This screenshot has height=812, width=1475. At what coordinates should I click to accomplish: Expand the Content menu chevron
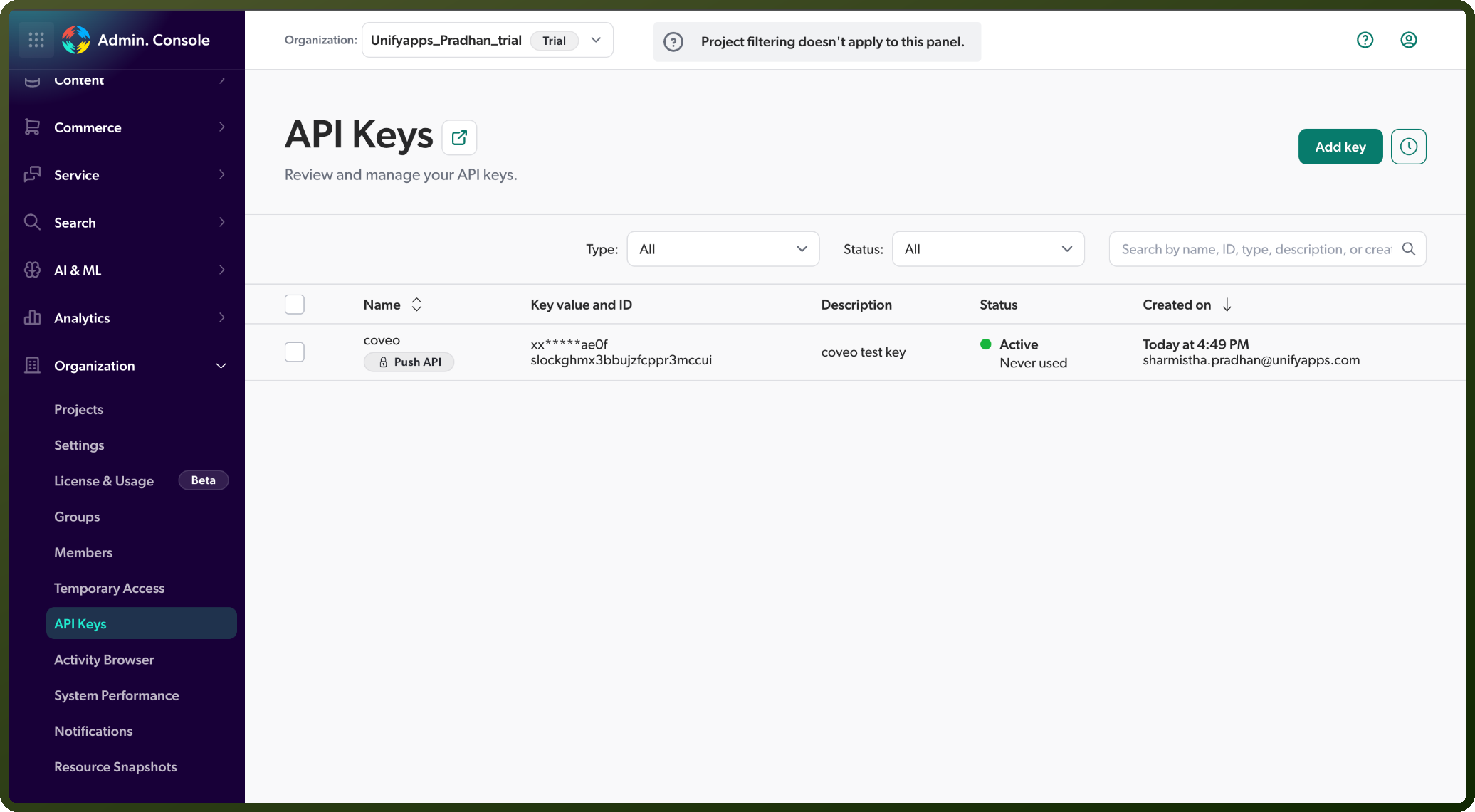point(222,80)
